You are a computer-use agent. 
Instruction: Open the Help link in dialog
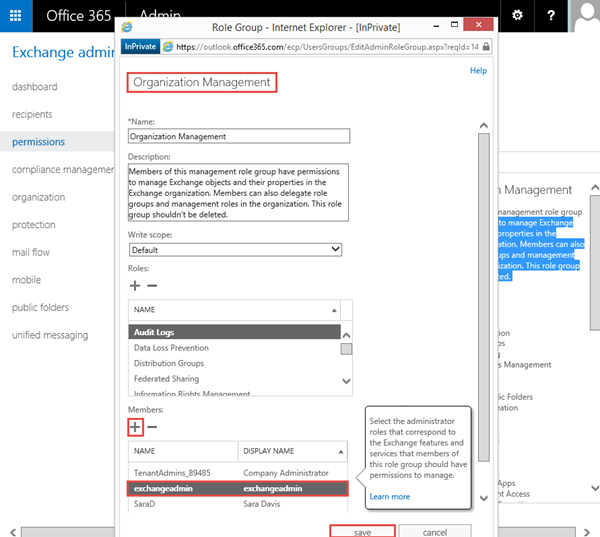[478, 71]
